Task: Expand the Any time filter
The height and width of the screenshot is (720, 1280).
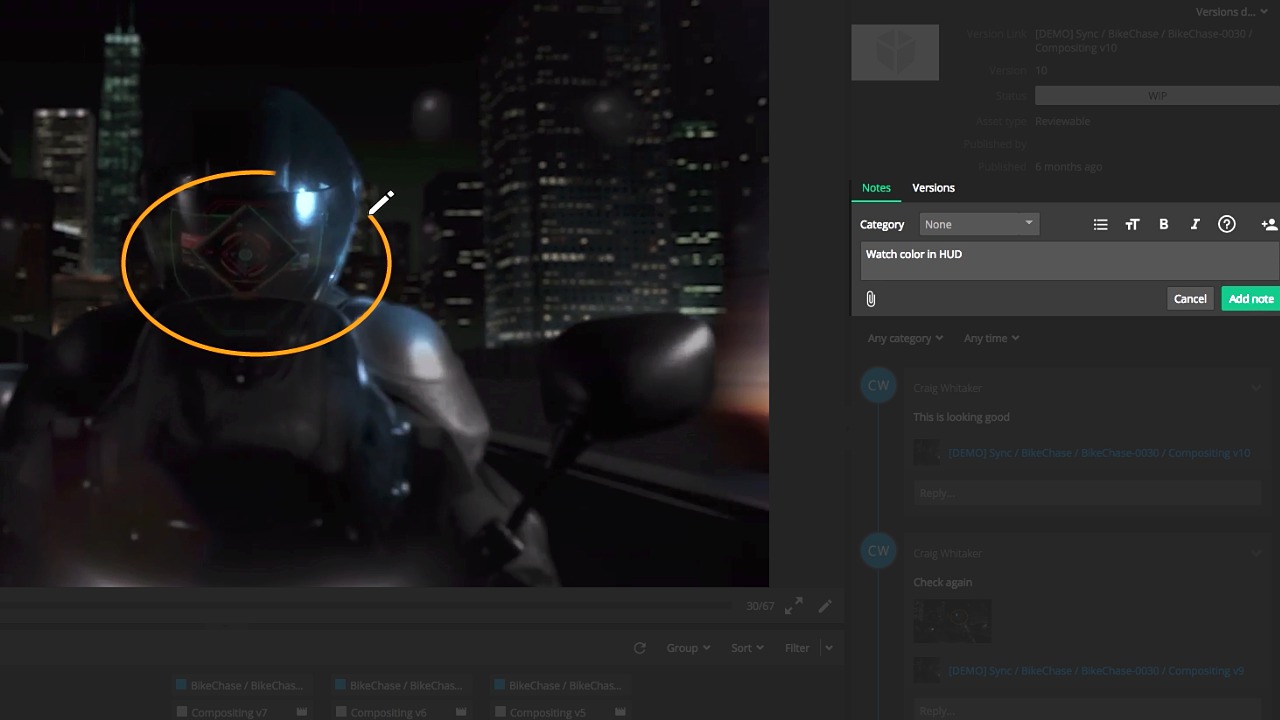Action: (991, 338)
